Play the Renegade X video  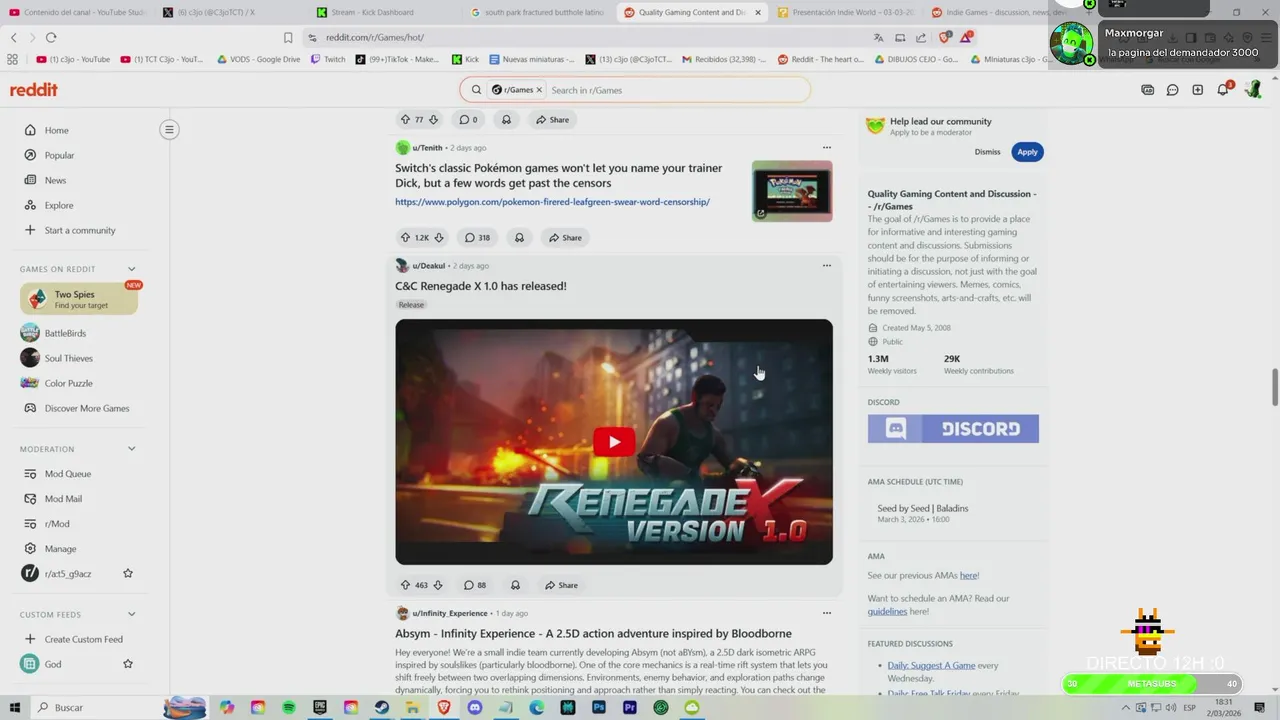coord(614,442)
